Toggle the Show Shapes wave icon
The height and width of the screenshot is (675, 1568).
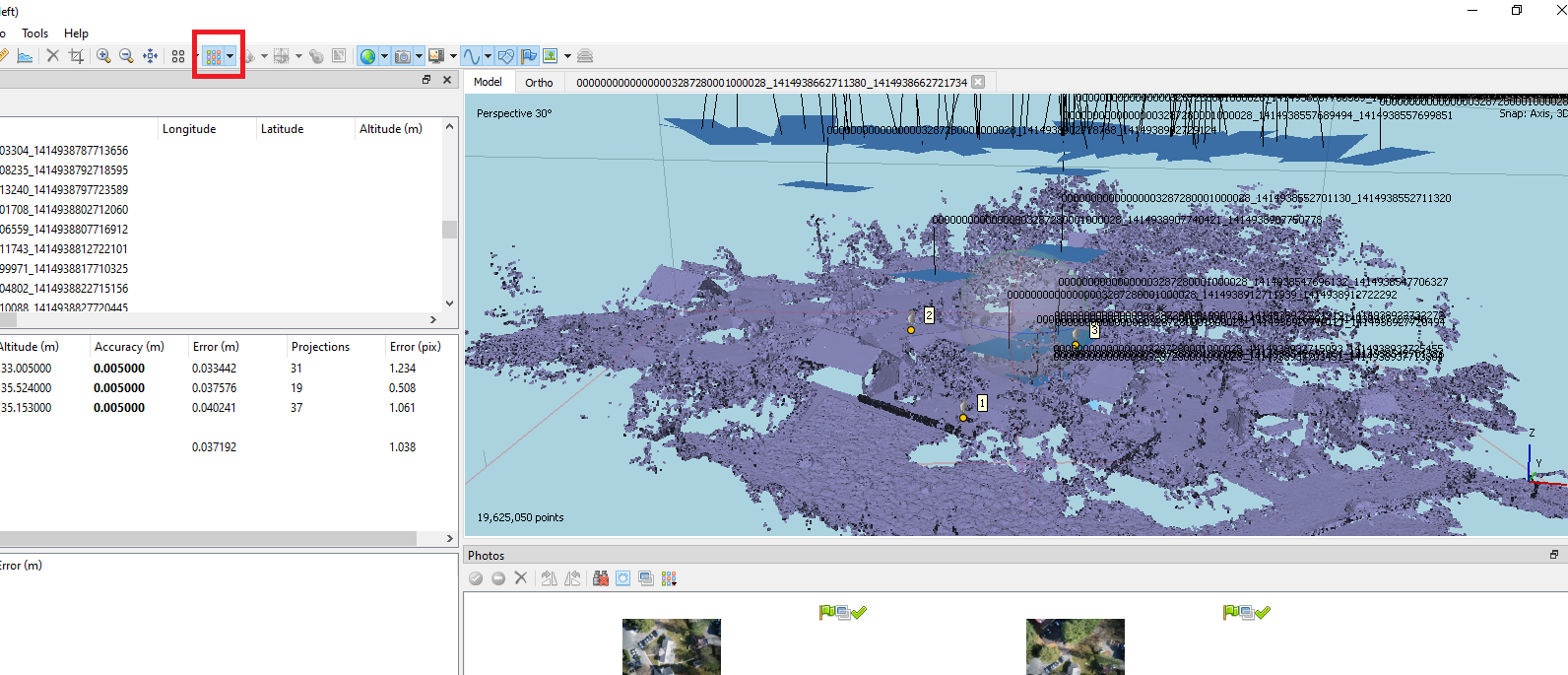click(x=472, y=56)
